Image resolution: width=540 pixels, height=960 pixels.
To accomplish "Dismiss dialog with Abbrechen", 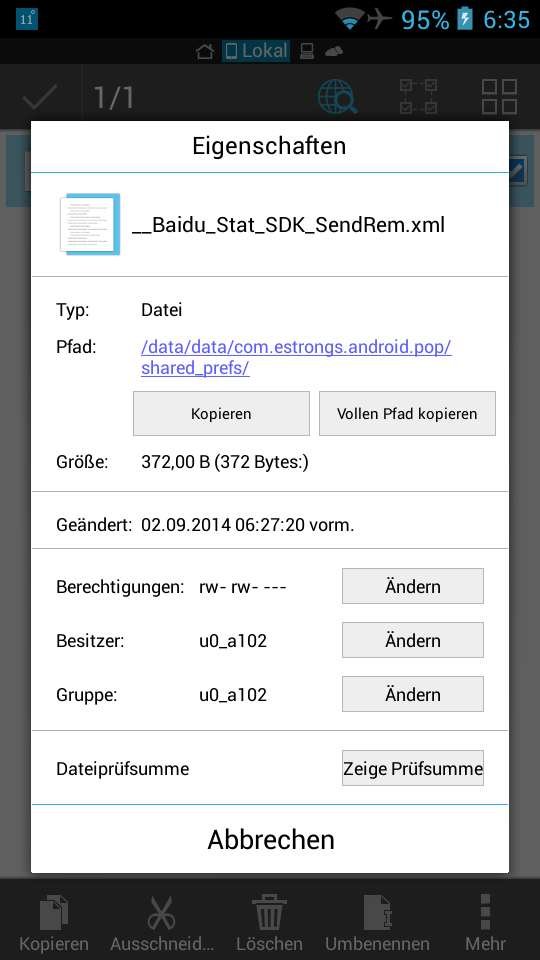I will [270, 839].
